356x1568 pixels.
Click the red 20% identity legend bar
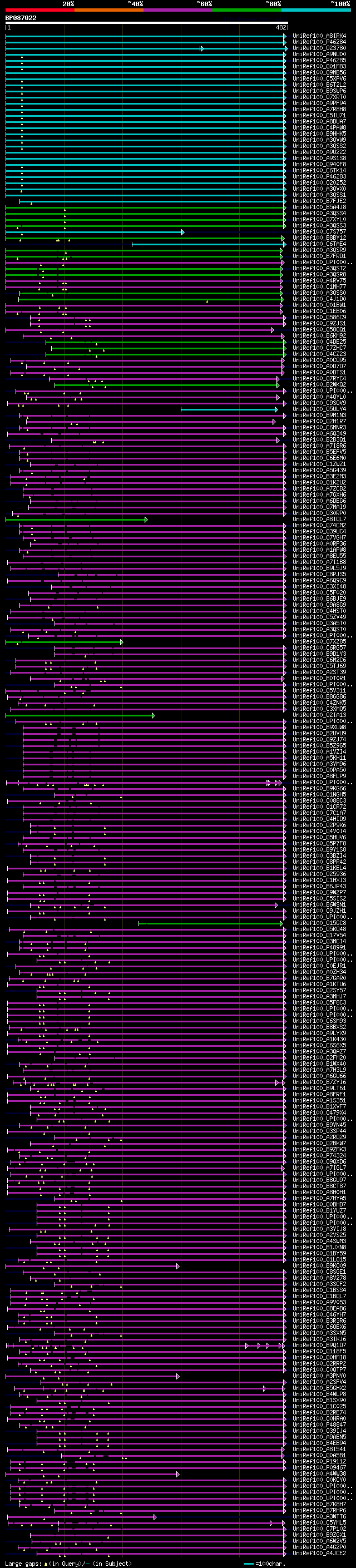click(x=39, y=10)
